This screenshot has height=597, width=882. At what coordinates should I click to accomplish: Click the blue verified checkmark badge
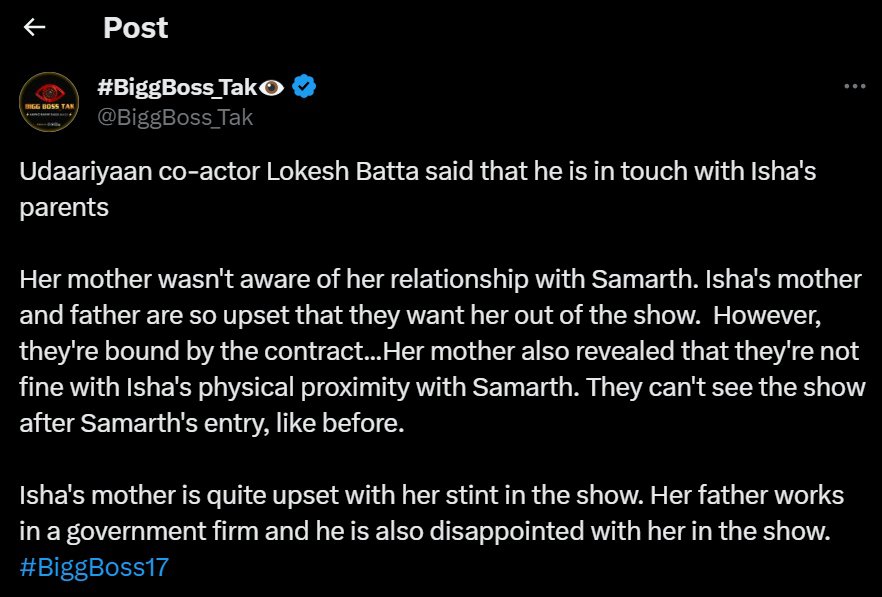tap(304, 86)
